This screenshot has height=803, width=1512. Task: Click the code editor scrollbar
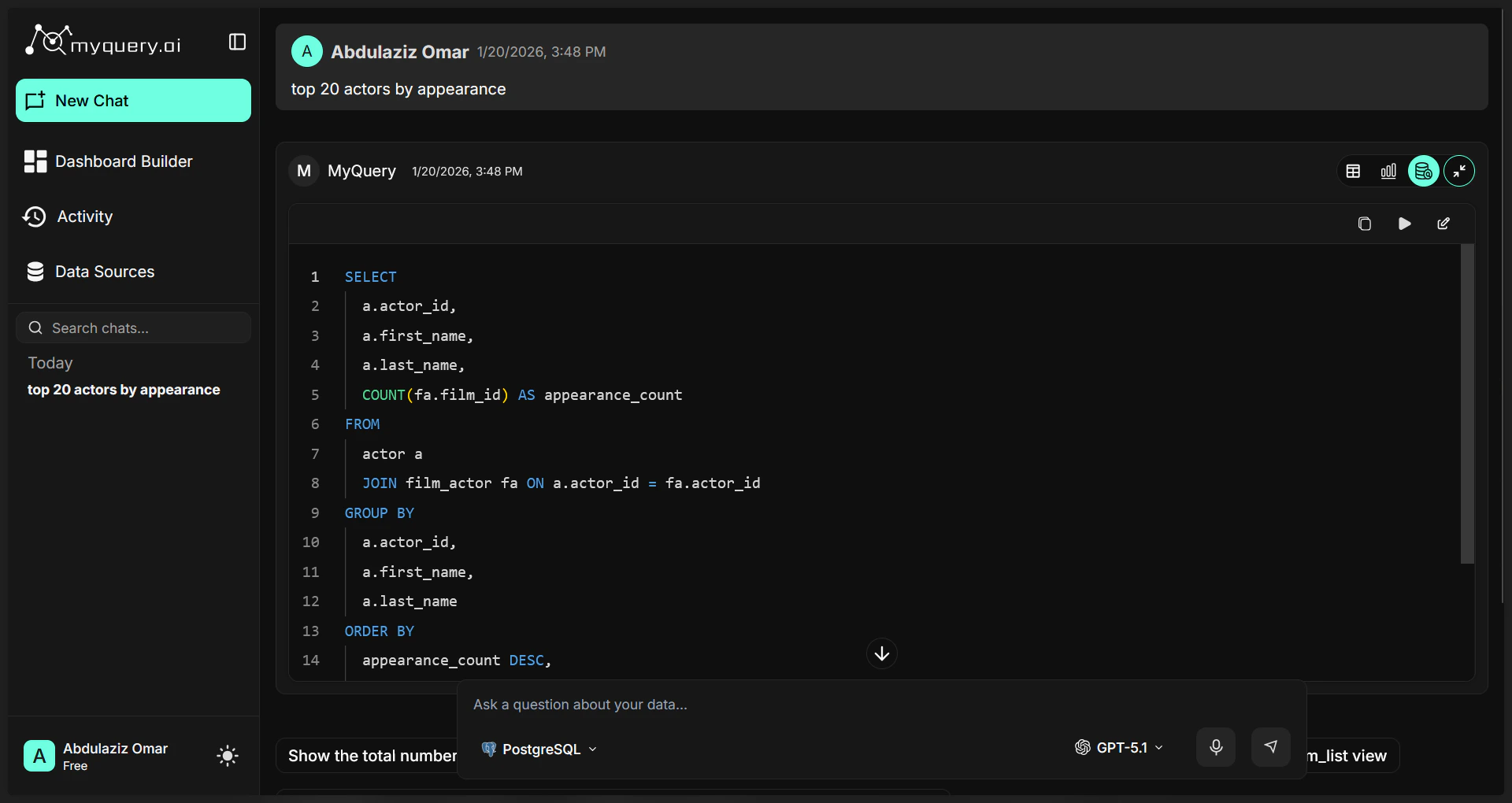point(1467,404)
